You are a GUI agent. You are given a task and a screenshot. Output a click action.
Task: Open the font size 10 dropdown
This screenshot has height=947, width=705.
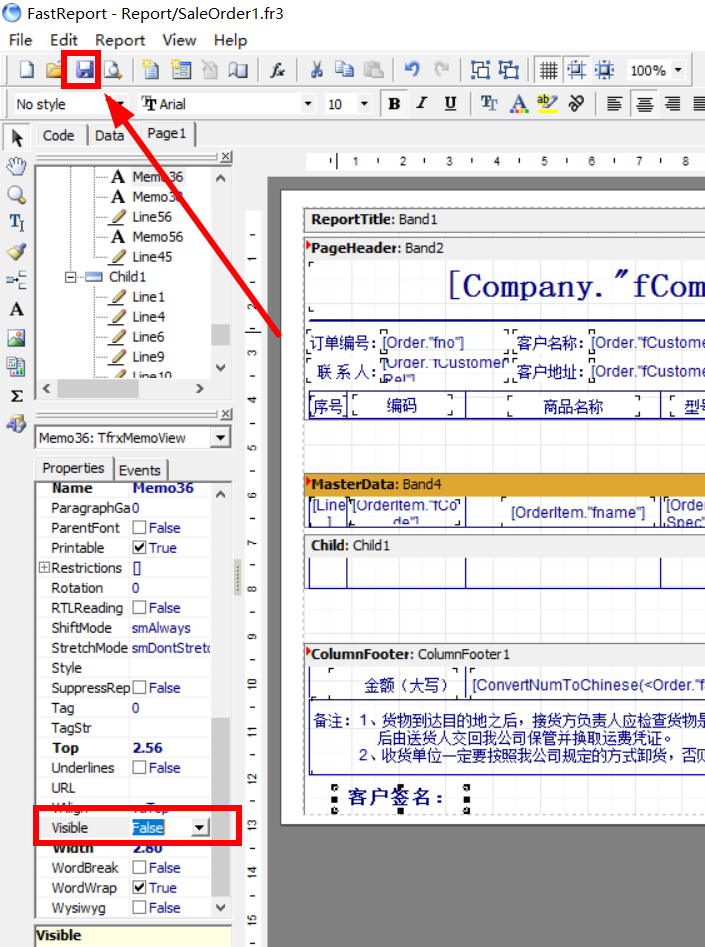click(x=364, y=104)
